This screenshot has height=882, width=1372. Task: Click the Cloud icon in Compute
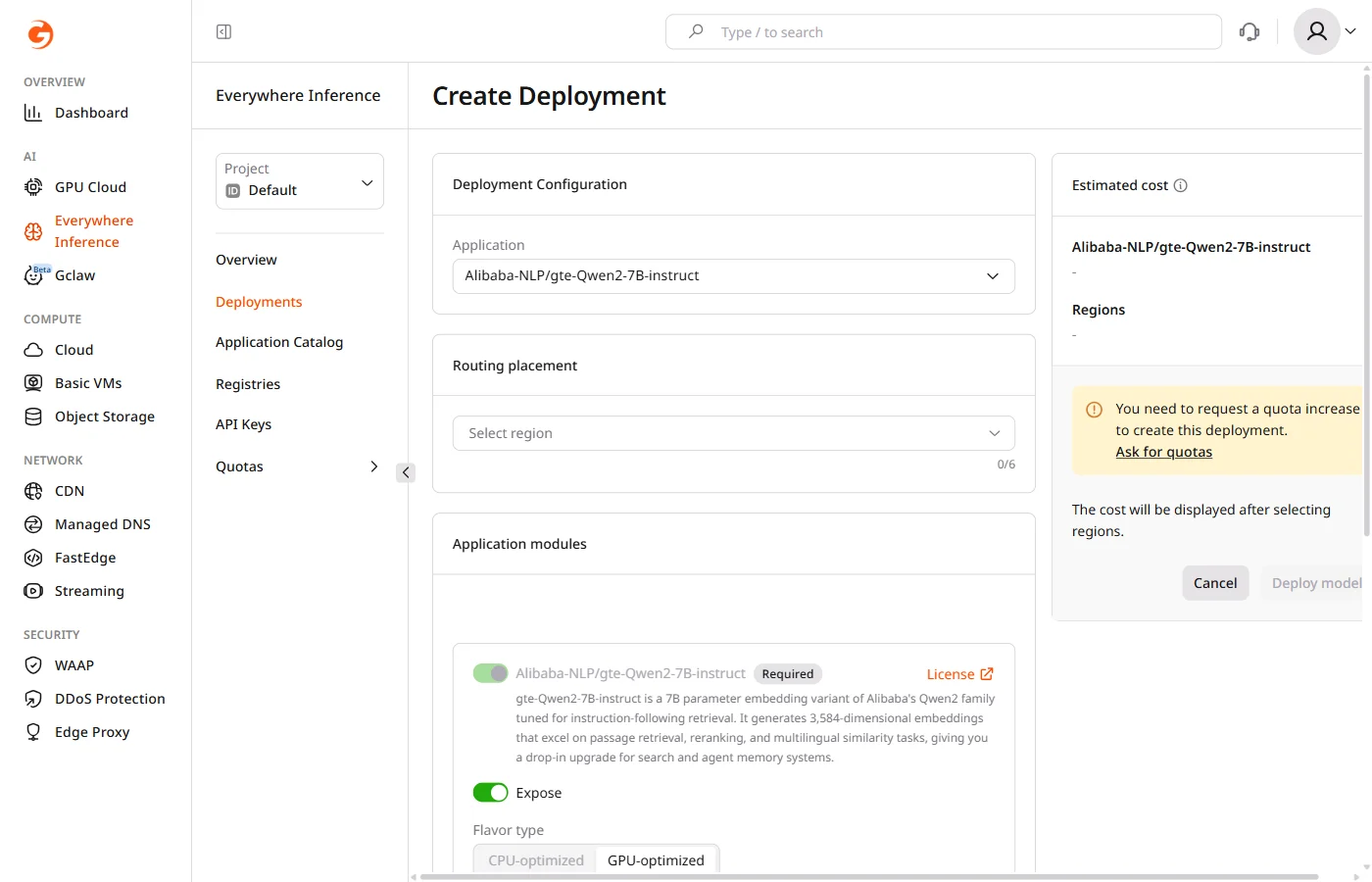pos(33,350)
